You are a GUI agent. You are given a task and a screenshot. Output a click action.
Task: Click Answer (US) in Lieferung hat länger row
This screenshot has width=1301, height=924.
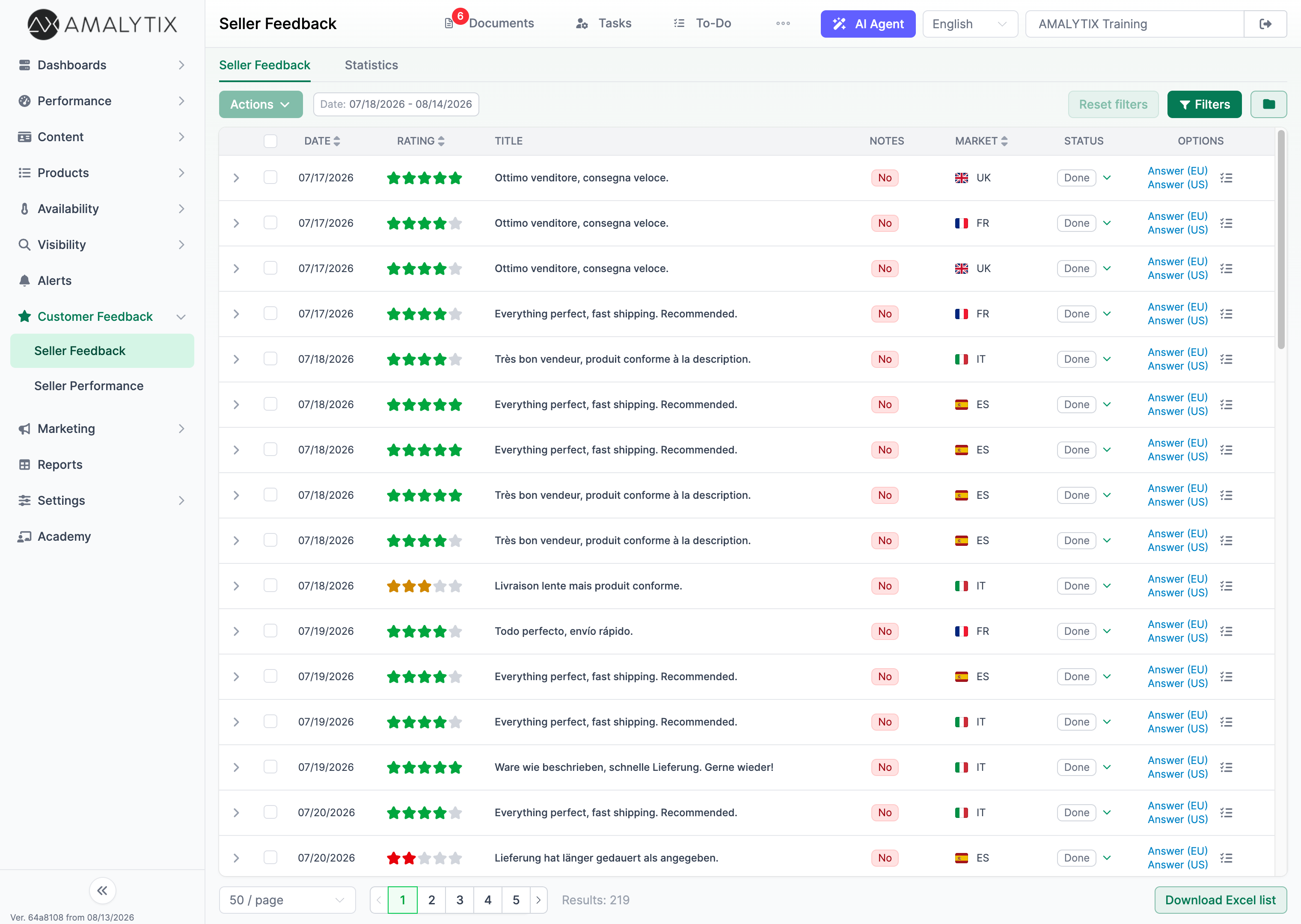1177,864
